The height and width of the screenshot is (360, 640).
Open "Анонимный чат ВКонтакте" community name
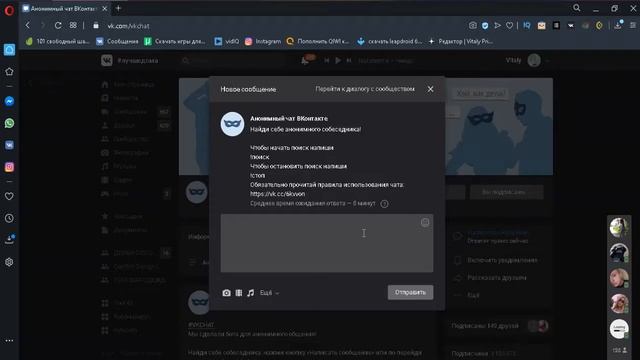coord(289,118)
